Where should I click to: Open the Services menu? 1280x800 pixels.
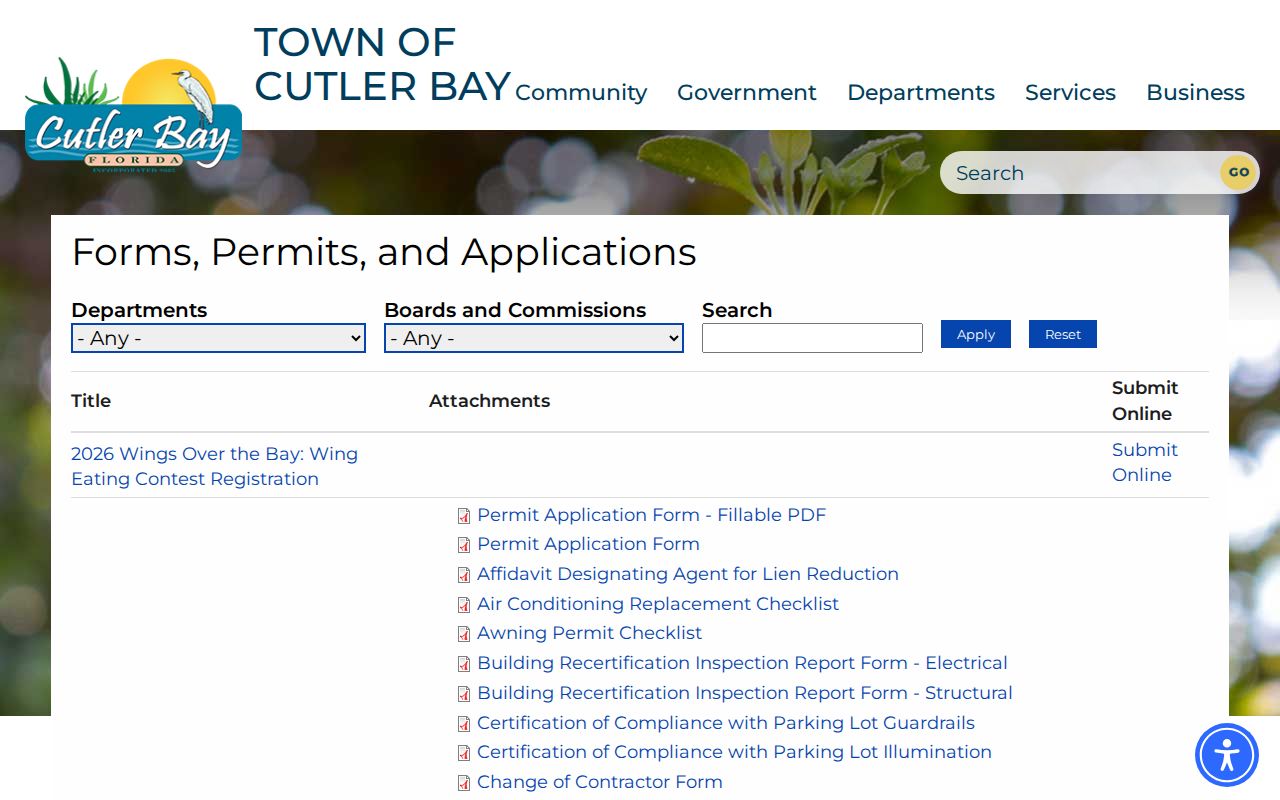(x=1070, y=92)
